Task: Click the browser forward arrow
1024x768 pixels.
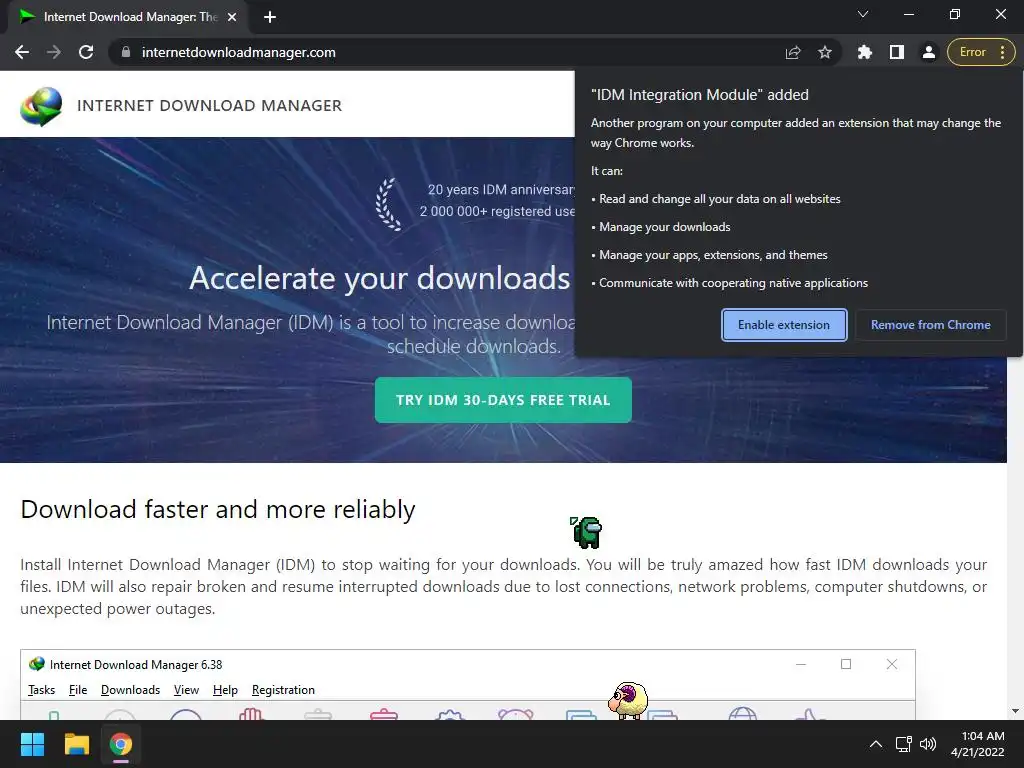Action: (54, 52)
